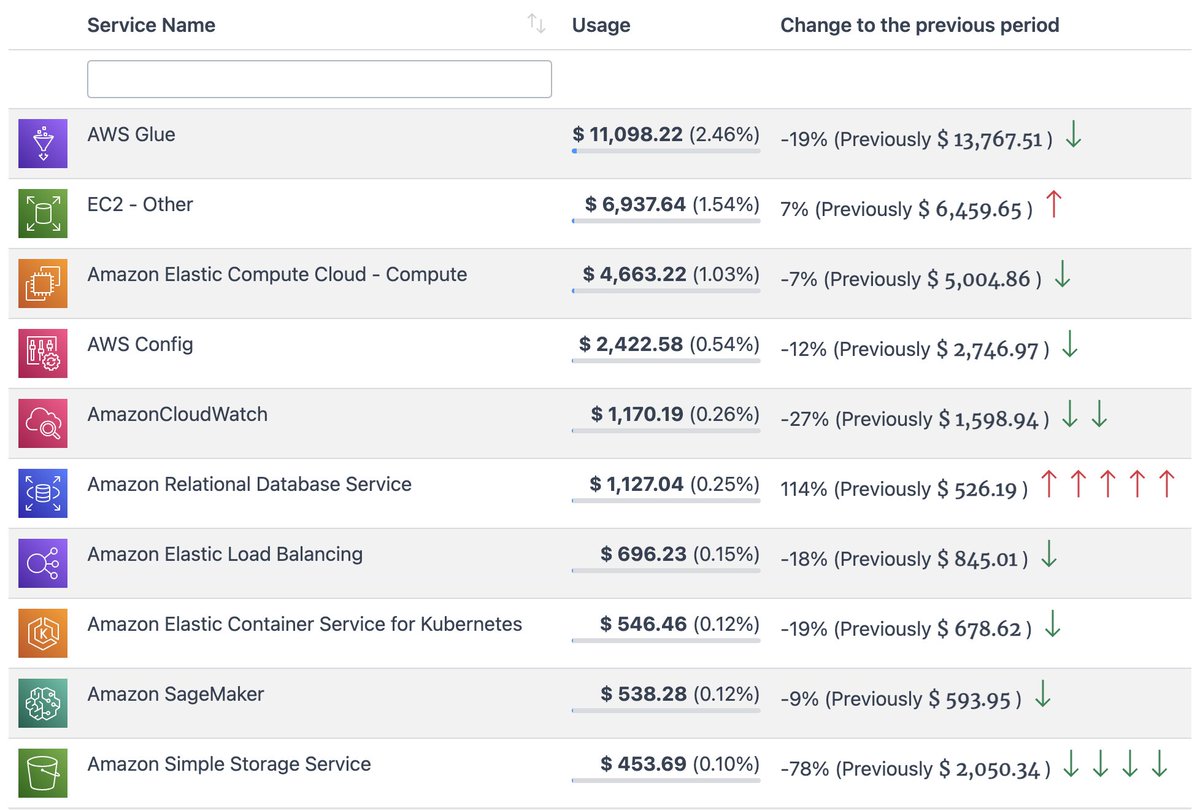Click the AWS Config service icon

pos(42,353)
